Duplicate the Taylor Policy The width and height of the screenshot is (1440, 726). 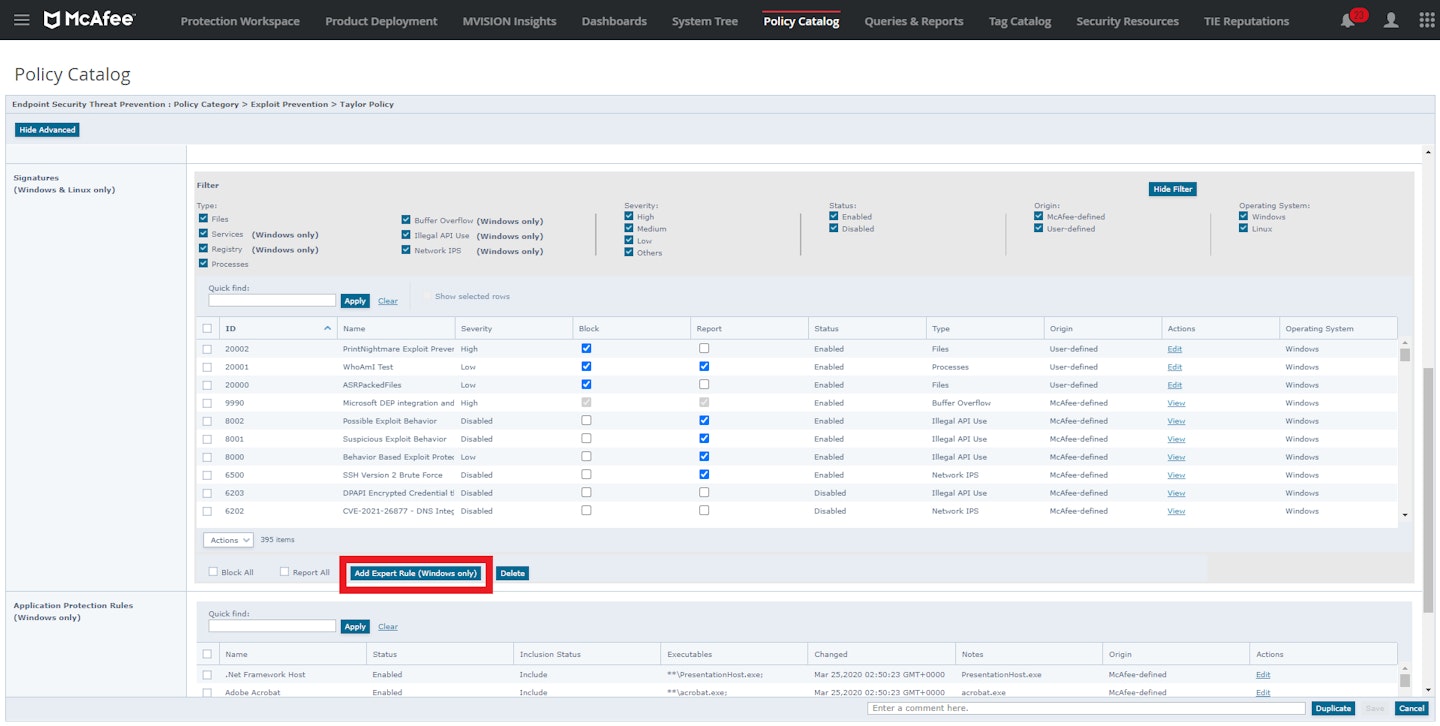(1333, 708)
